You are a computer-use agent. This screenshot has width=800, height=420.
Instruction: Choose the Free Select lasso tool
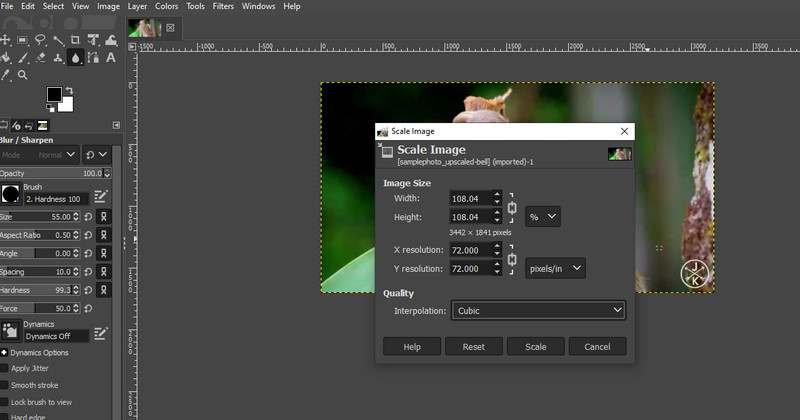click(x=41, y=40)
